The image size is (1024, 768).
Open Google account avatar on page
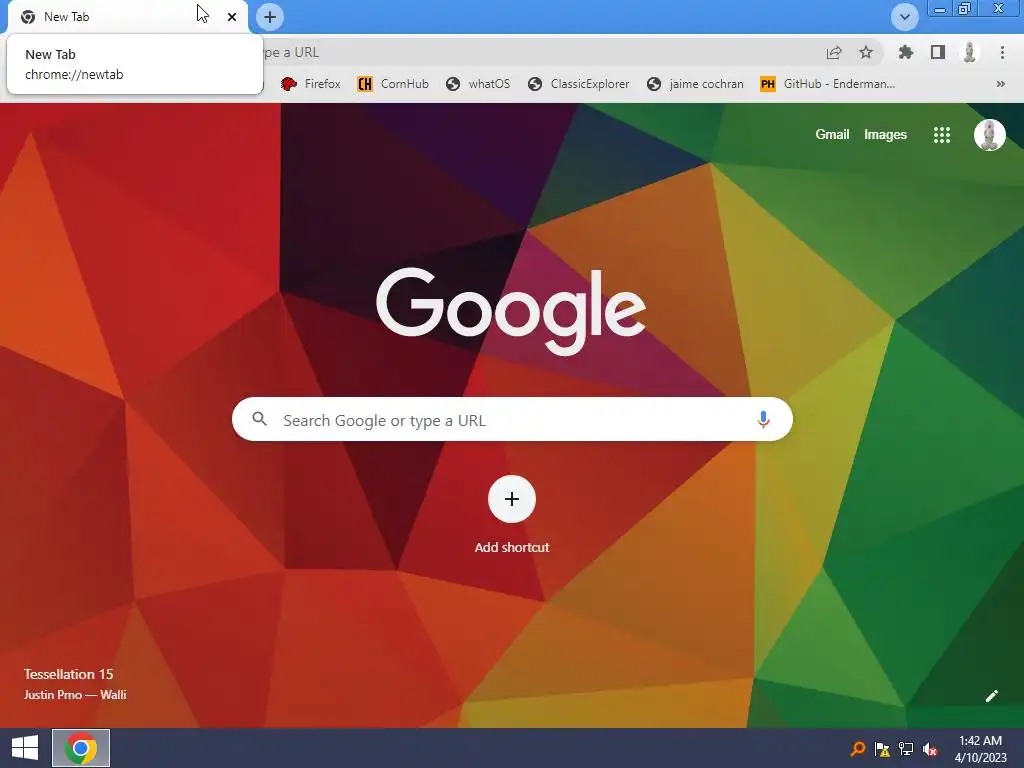[x=989, y=135]
